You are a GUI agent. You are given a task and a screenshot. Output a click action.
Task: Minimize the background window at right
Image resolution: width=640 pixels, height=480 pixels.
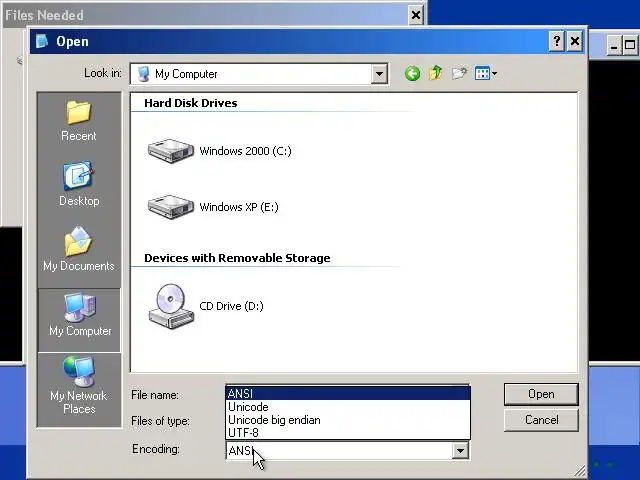pos(613,44)
